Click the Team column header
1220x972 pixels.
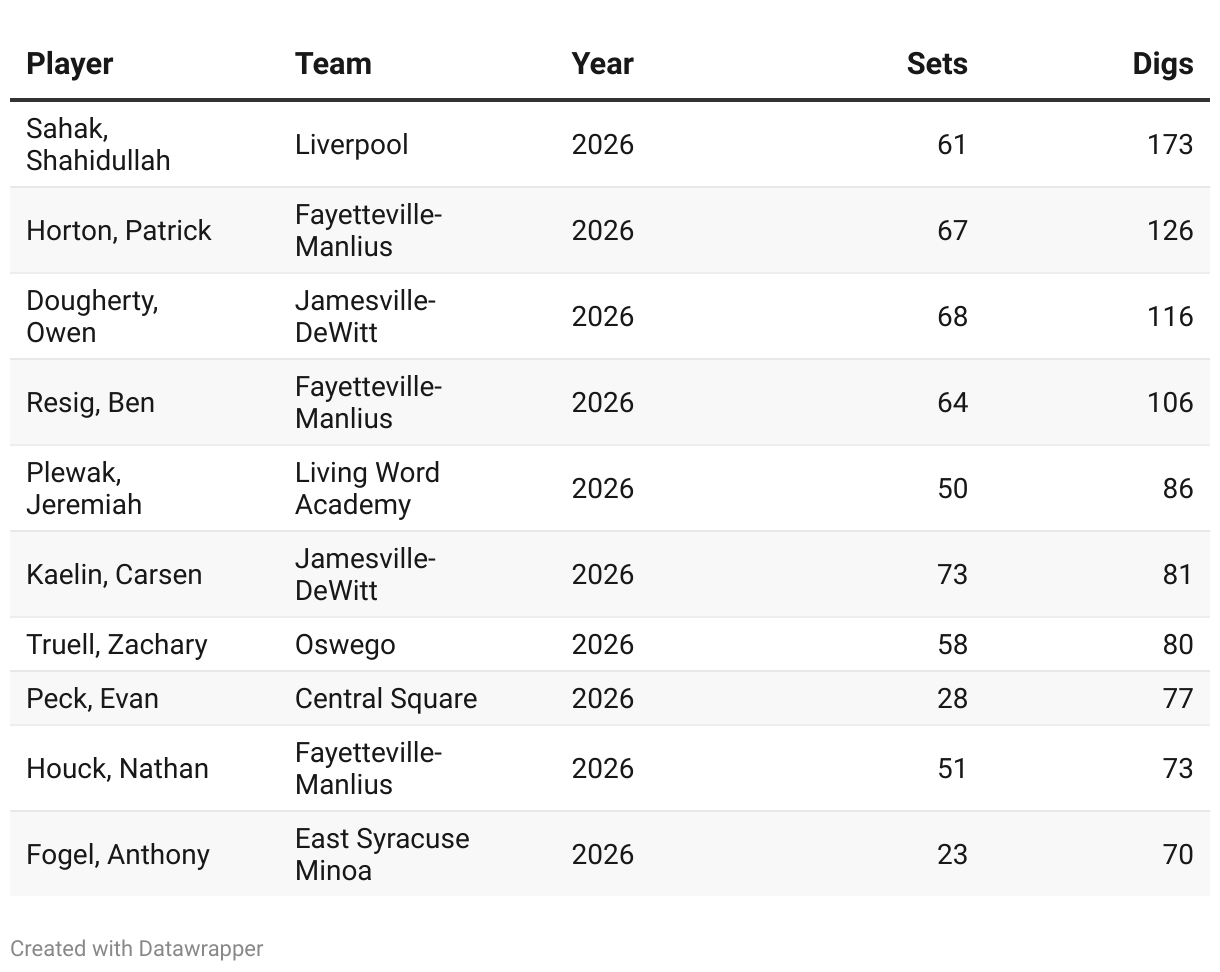(x=333, y=64)
